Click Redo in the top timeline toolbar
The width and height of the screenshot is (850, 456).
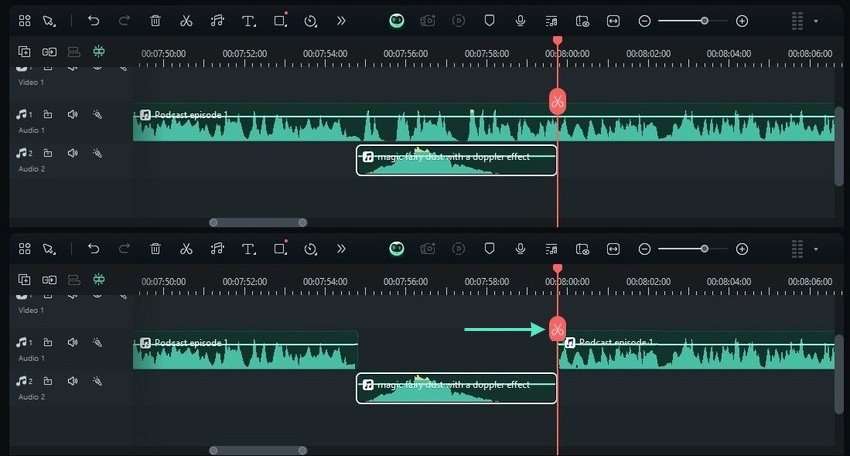click(x=124, y=21)
